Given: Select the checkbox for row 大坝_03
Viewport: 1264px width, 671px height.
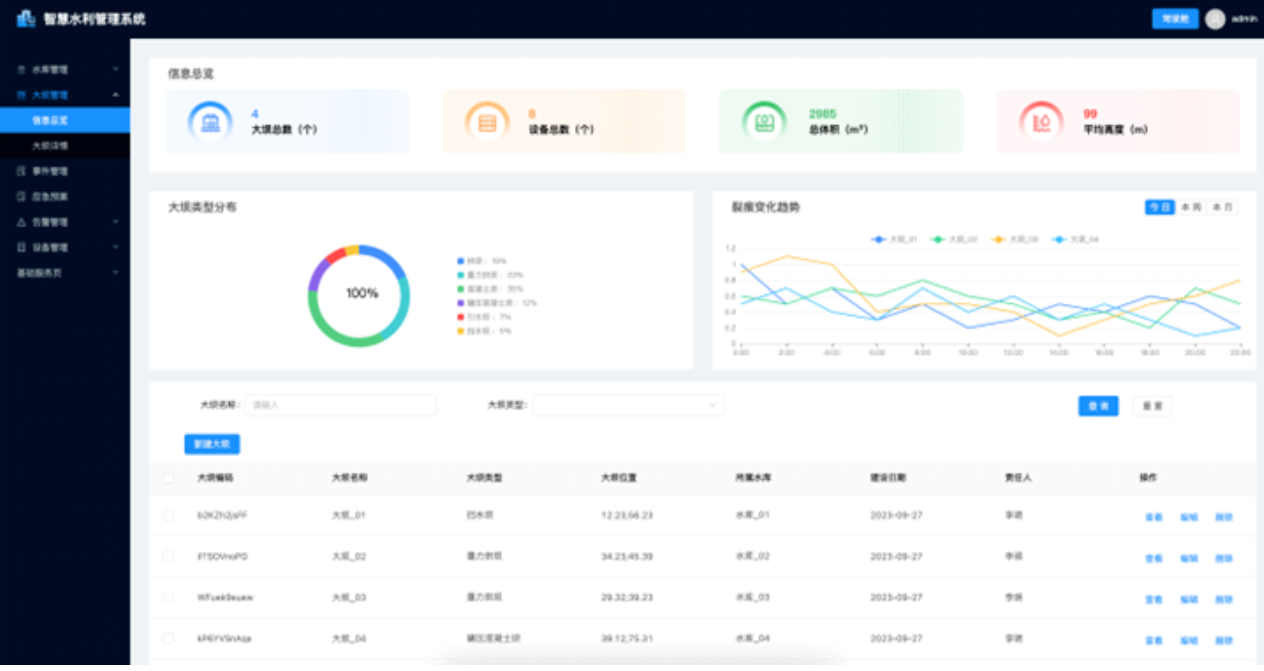Looking at the screenshot, I should point(168,597).
